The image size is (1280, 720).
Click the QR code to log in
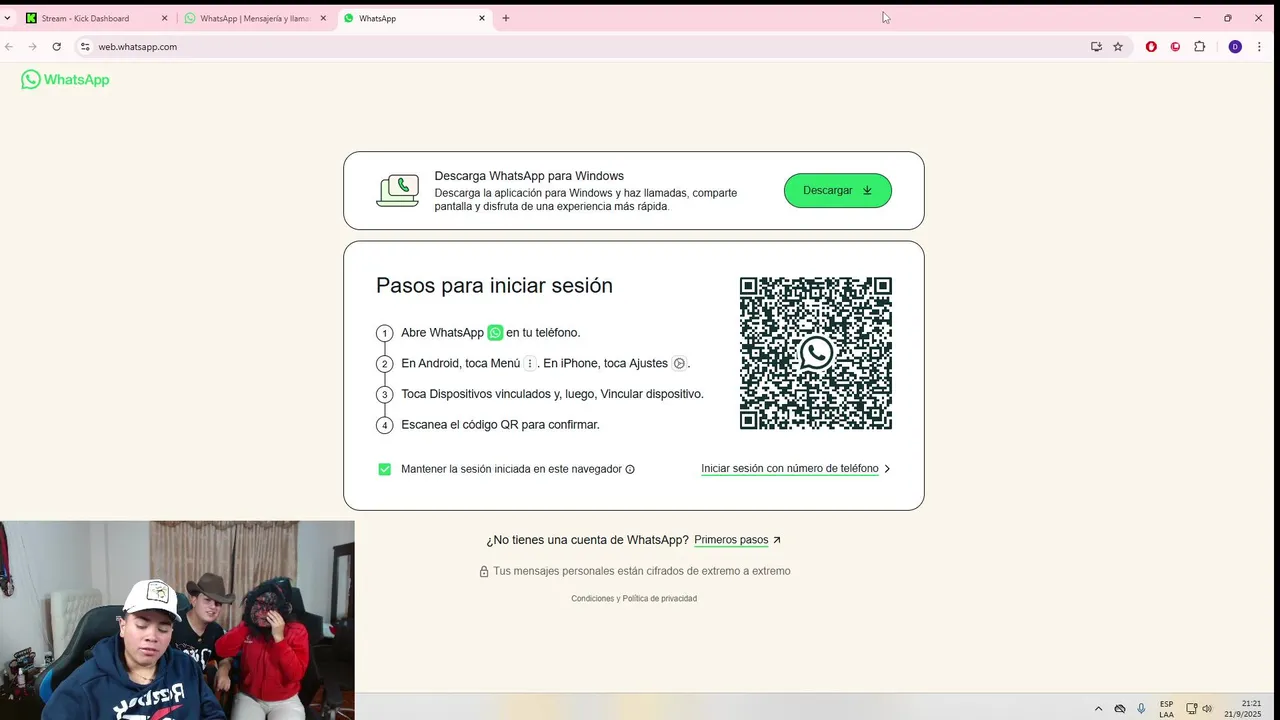tap(816, 353)
